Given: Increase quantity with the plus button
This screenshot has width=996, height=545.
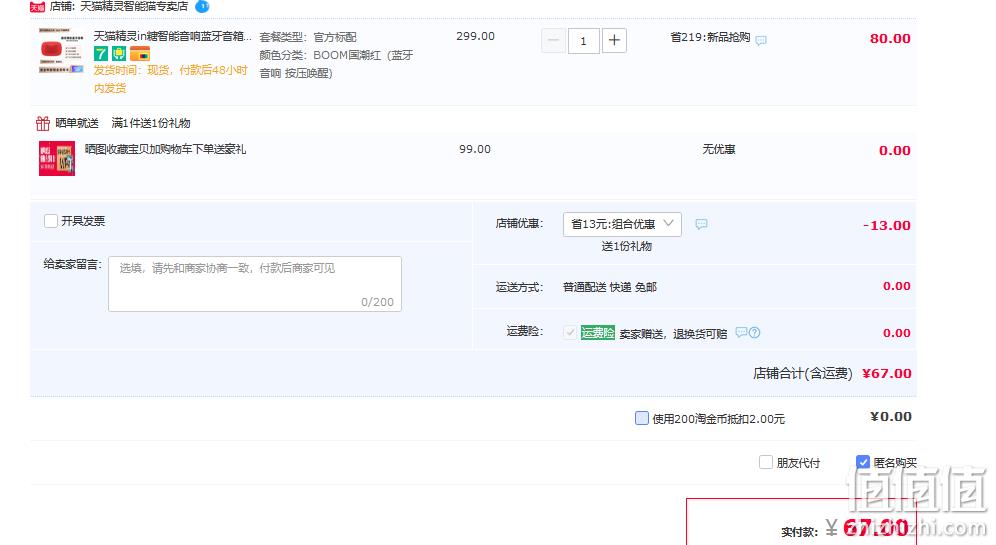Looking at the screenshot, I should [614, 41].
